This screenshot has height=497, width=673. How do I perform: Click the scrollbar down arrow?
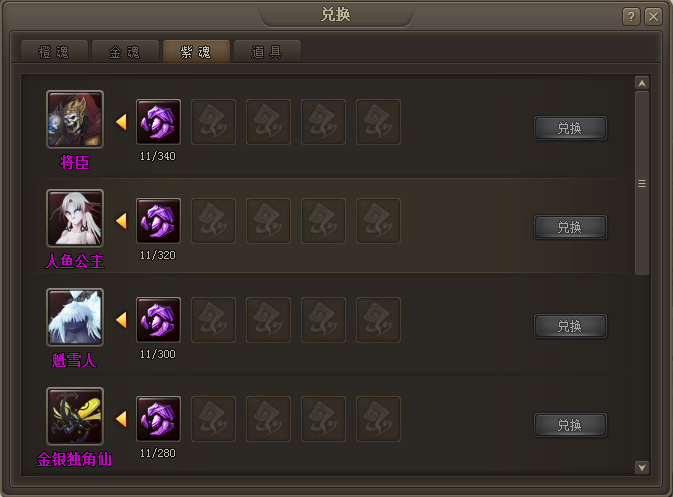(x=642, y=467)
